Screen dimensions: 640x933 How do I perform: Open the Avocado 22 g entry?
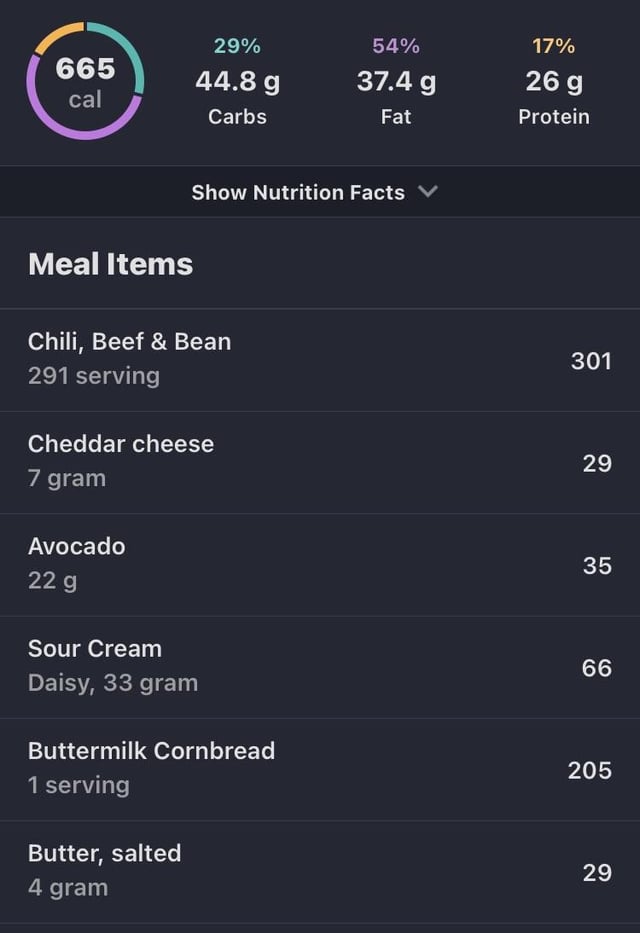[320, 565]
